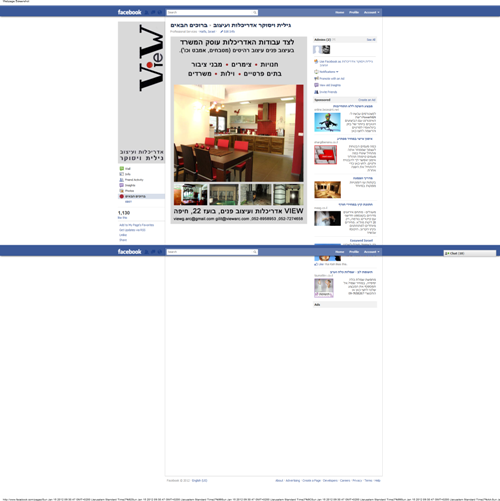This screenshot has width=500, height=501.
Task: Select the Info icon in the sidebar
Action: pos(122,174)
